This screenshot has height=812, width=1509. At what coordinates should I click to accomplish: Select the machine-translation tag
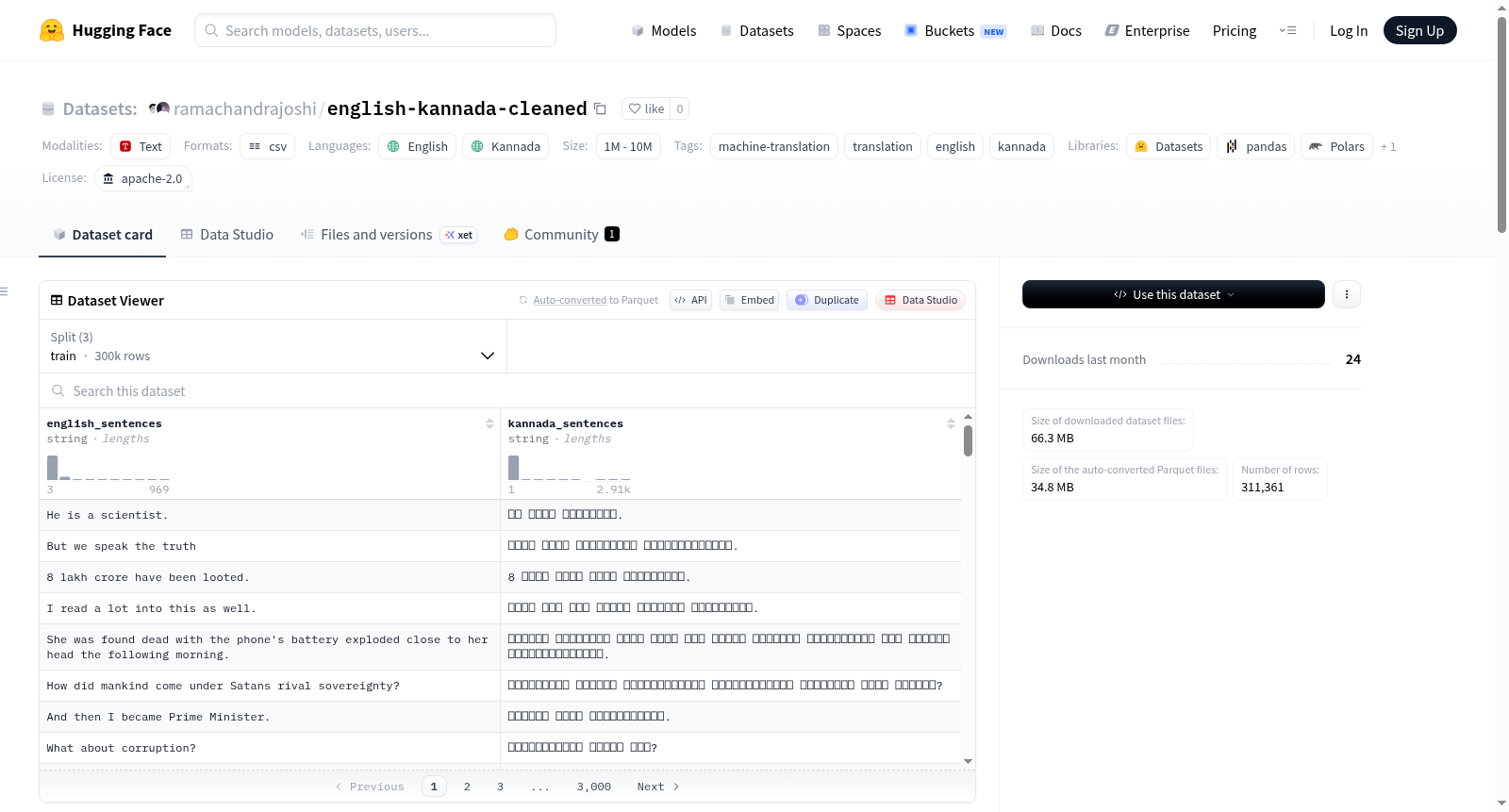click(774, 146)
